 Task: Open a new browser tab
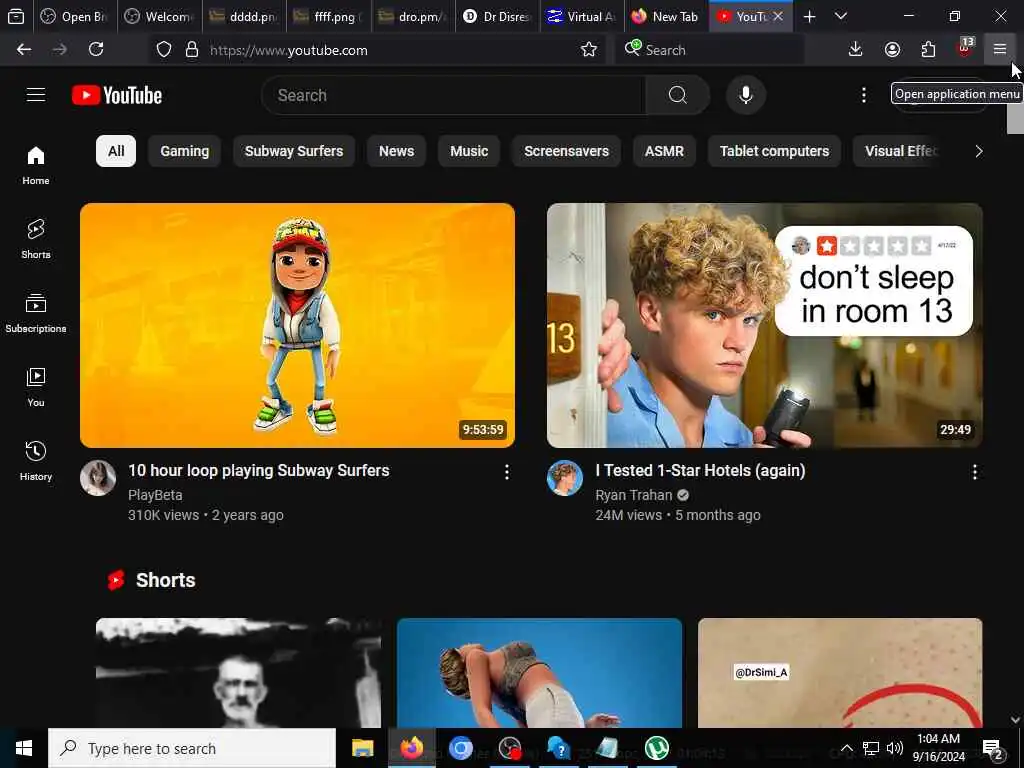[x=809, y=17]
